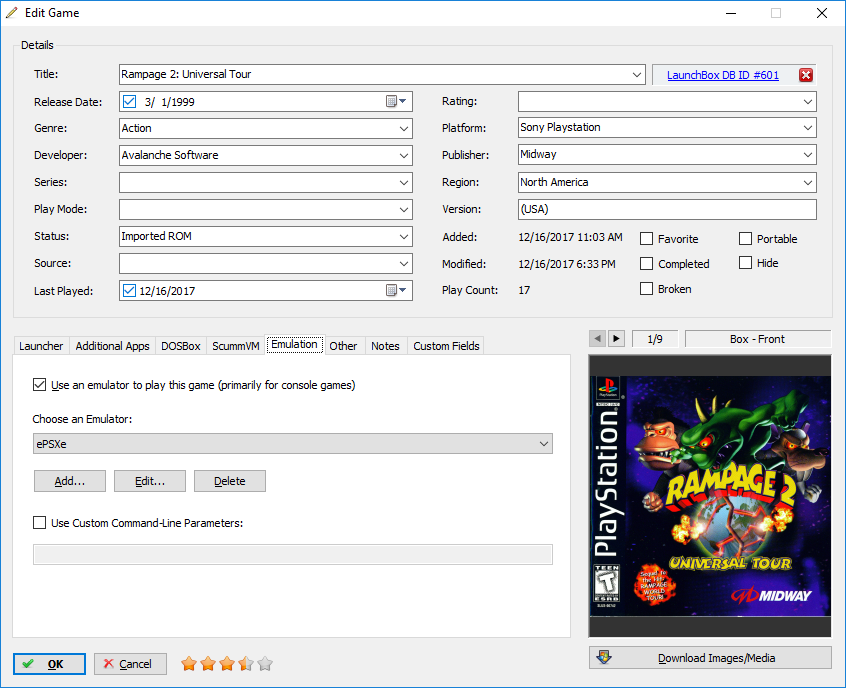This screenshot has width=846, height=688.
Task: Open the Platform dropdown
Action: 808,128
